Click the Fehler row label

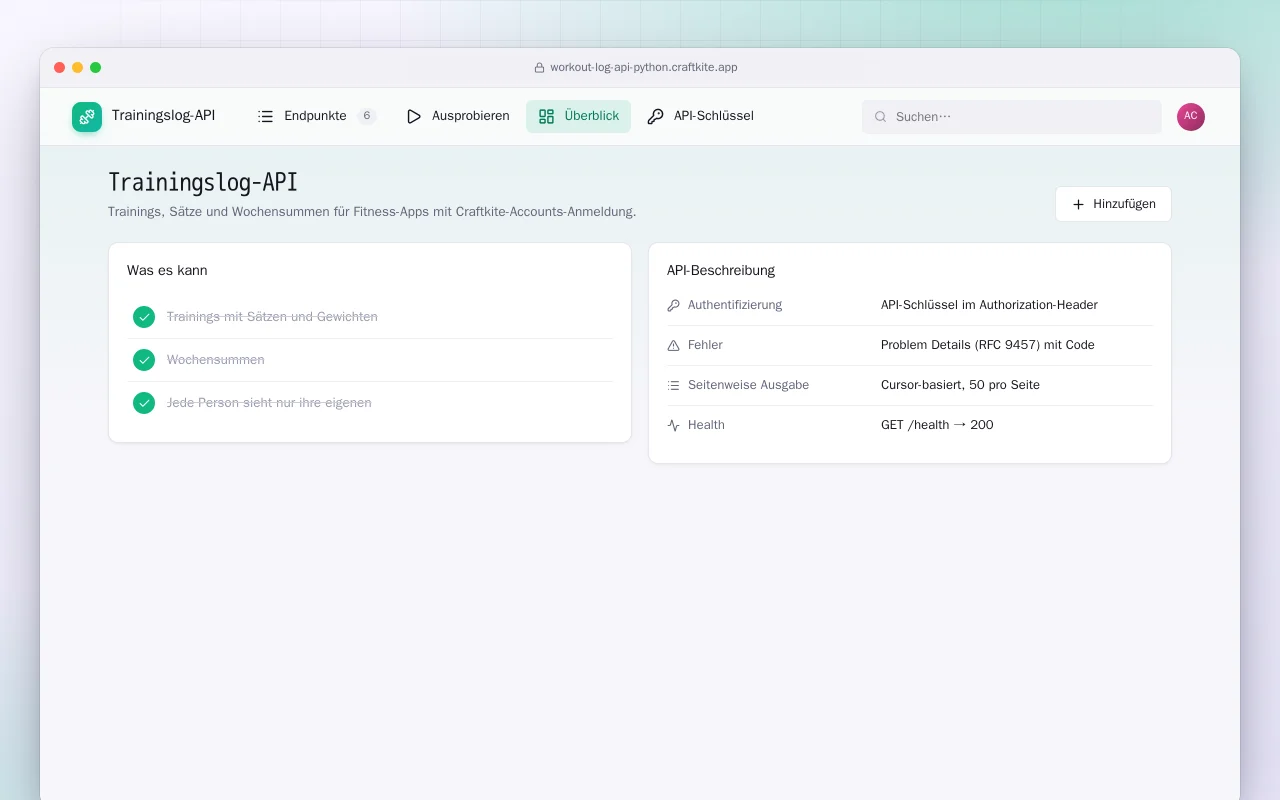click(705, 345)
